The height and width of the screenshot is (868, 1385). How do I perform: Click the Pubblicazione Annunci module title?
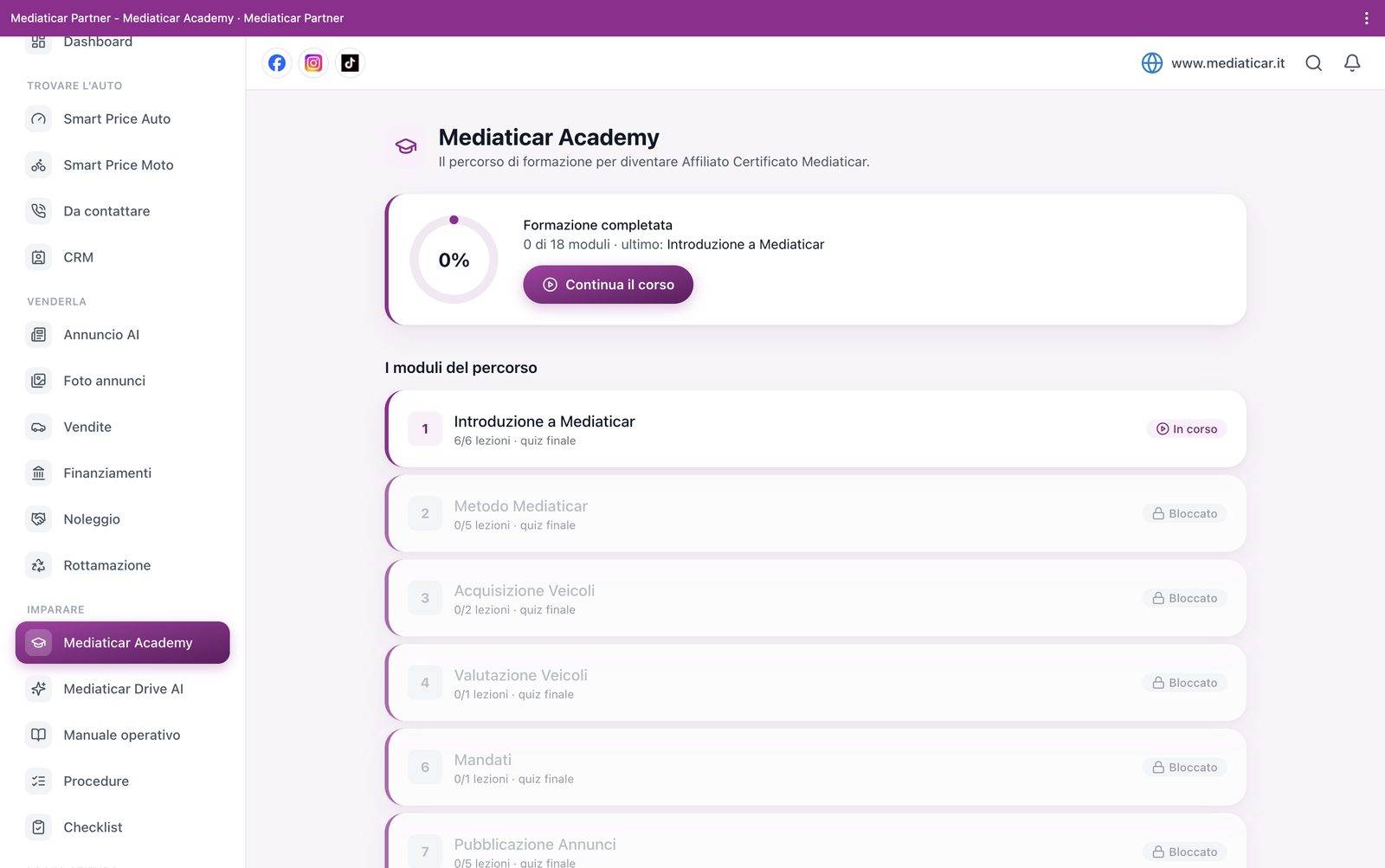(x=535, y=845)
